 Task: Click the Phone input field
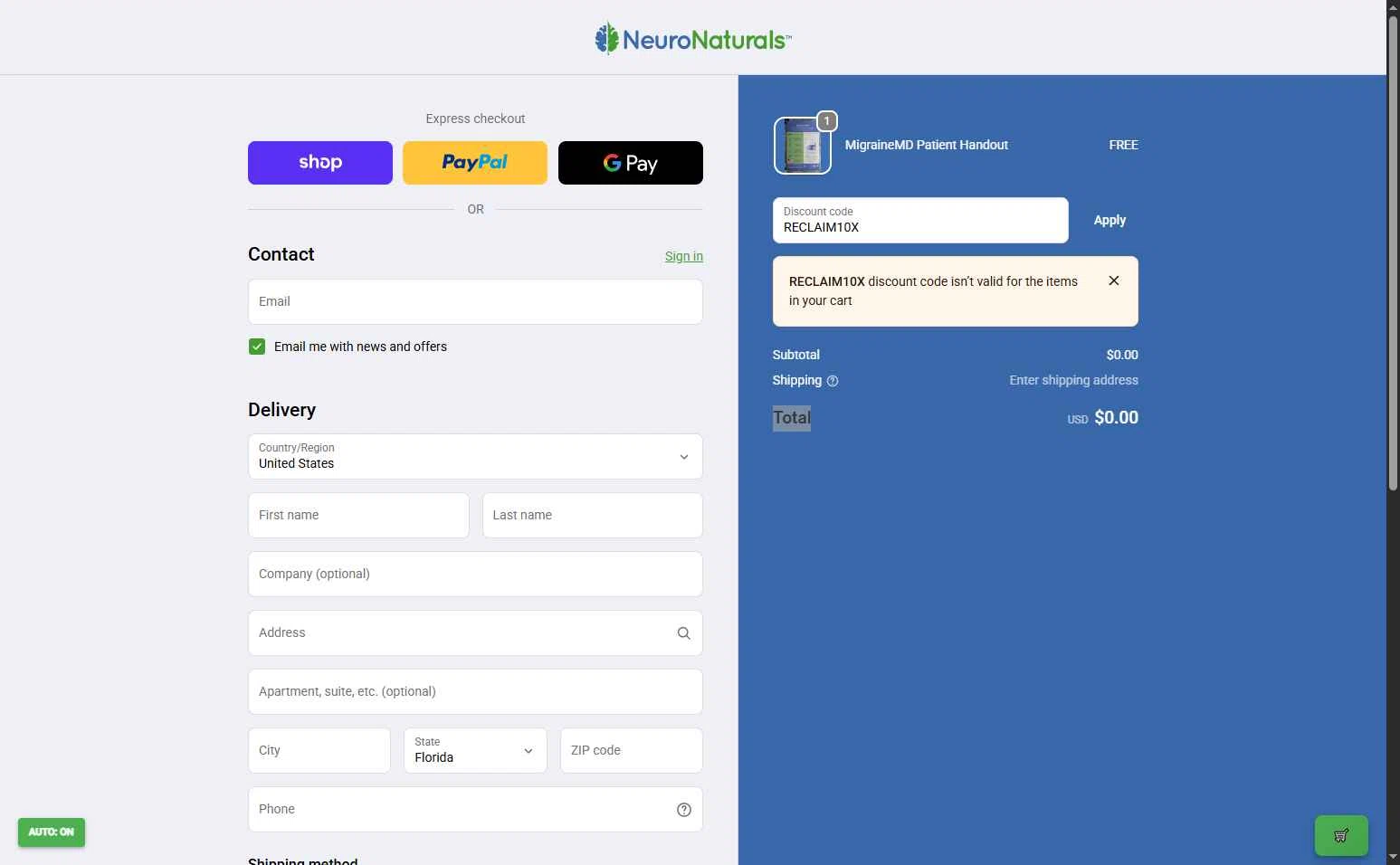475,809
